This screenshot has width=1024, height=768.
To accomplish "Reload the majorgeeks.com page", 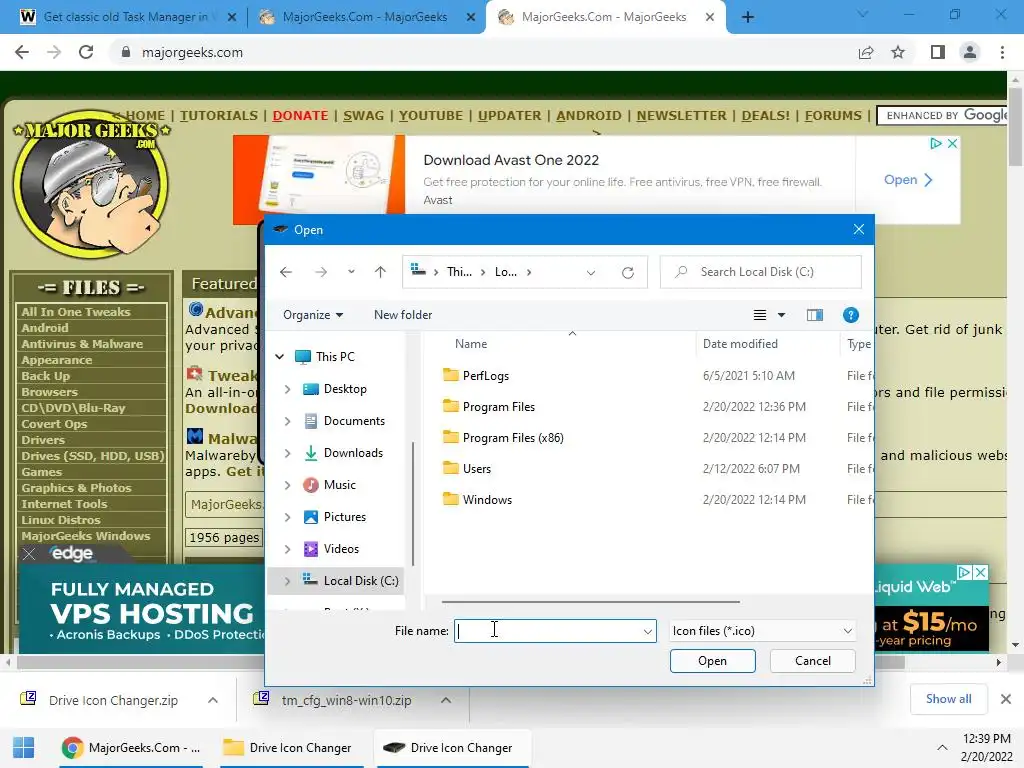I will pos(86,52).
